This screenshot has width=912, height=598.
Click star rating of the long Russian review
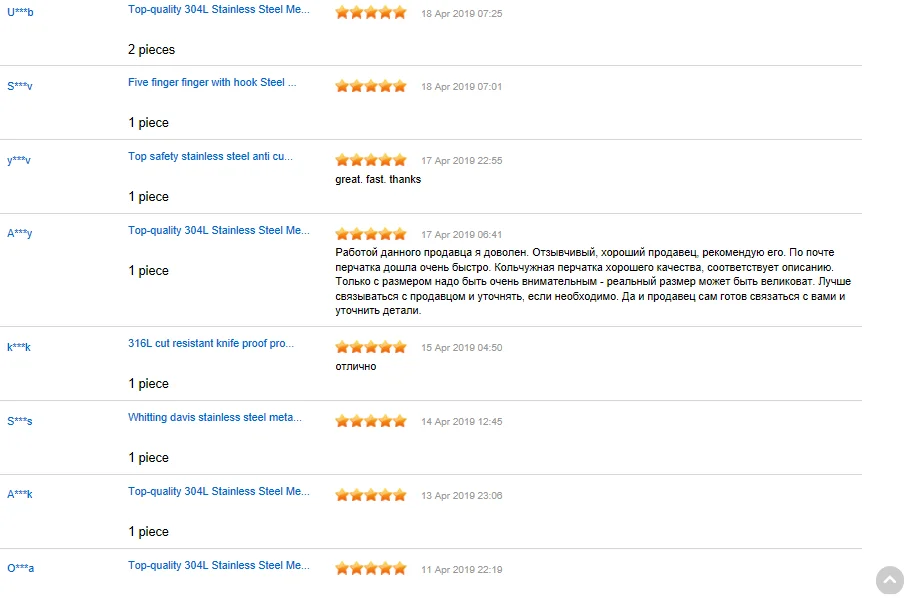[x=371, y=234]
